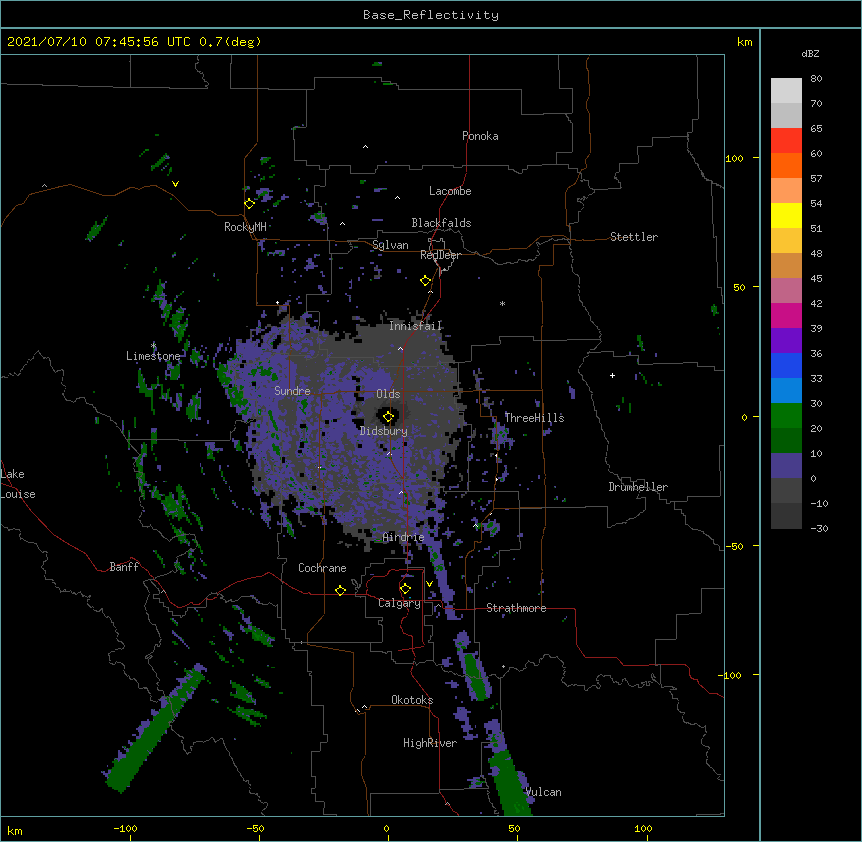This screenshot has height=842, width=862.
Task: Click the white caret marker west of Ponoka
Action: [365, 147]
